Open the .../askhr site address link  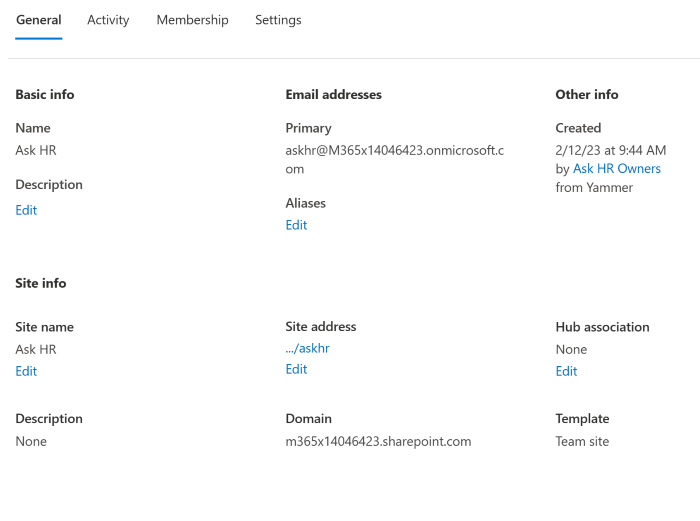click(x=308, y=348)
